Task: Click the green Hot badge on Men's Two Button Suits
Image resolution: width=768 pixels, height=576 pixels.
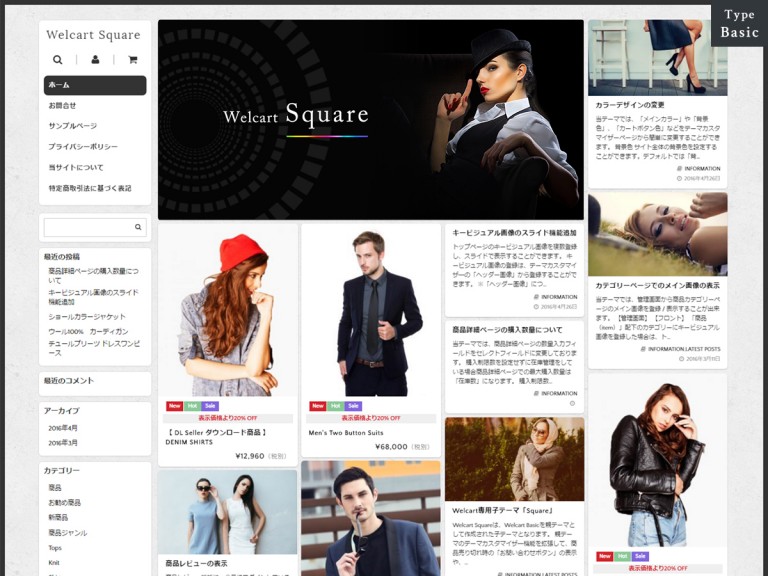Action: [335, 406]
